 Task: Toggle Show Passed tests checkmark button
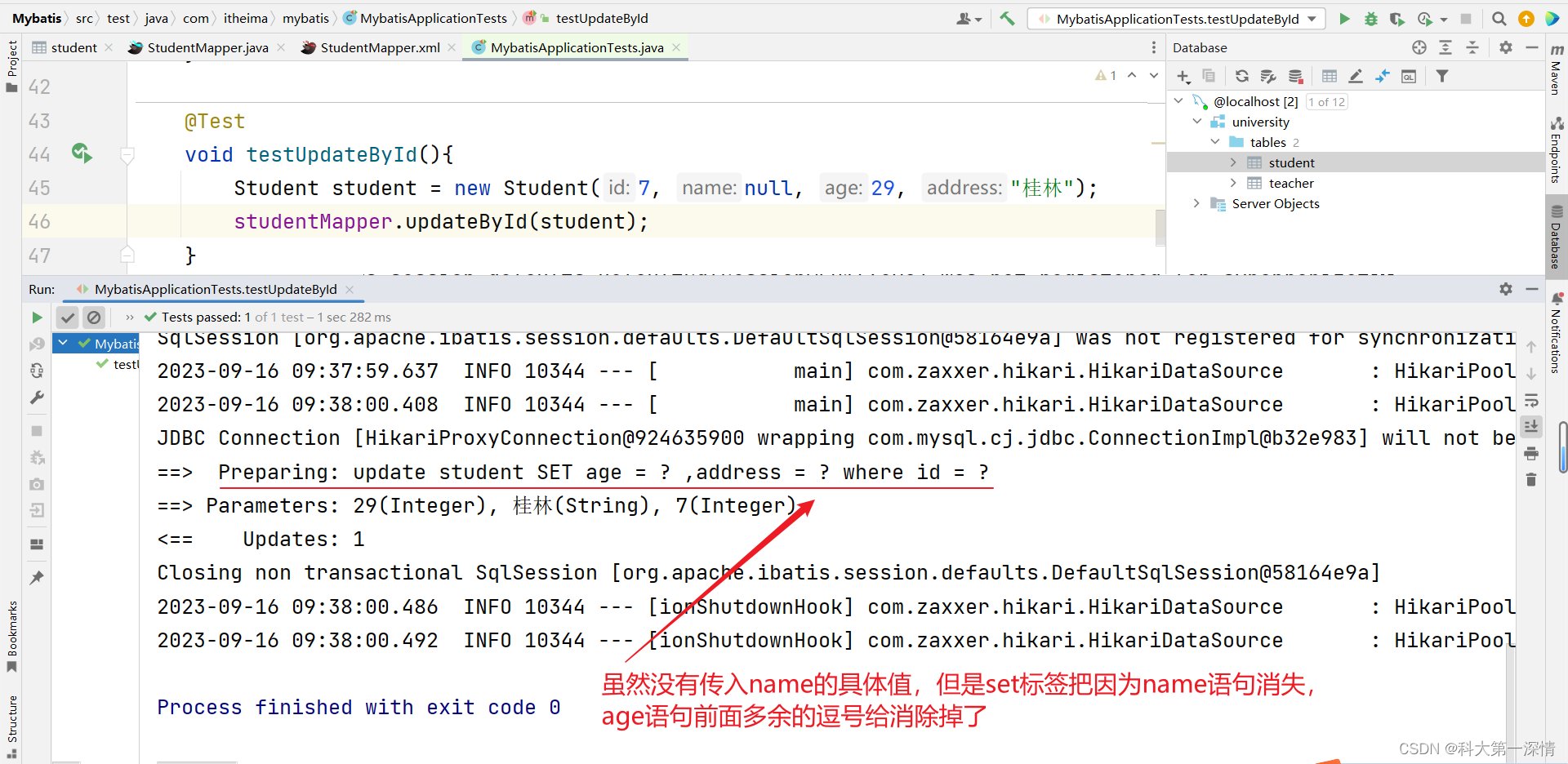(68, 318)
